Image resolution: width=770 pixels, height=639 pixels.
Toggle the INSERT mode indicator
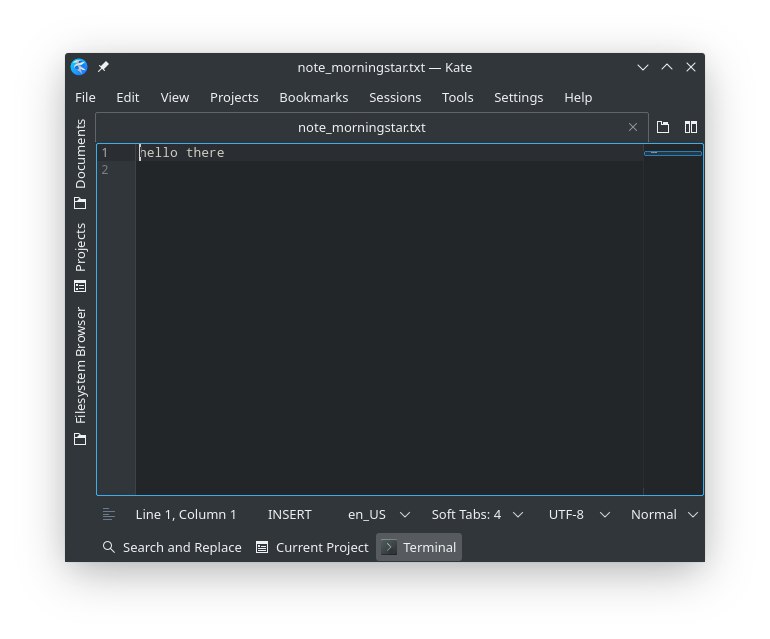tap(289, 514)
